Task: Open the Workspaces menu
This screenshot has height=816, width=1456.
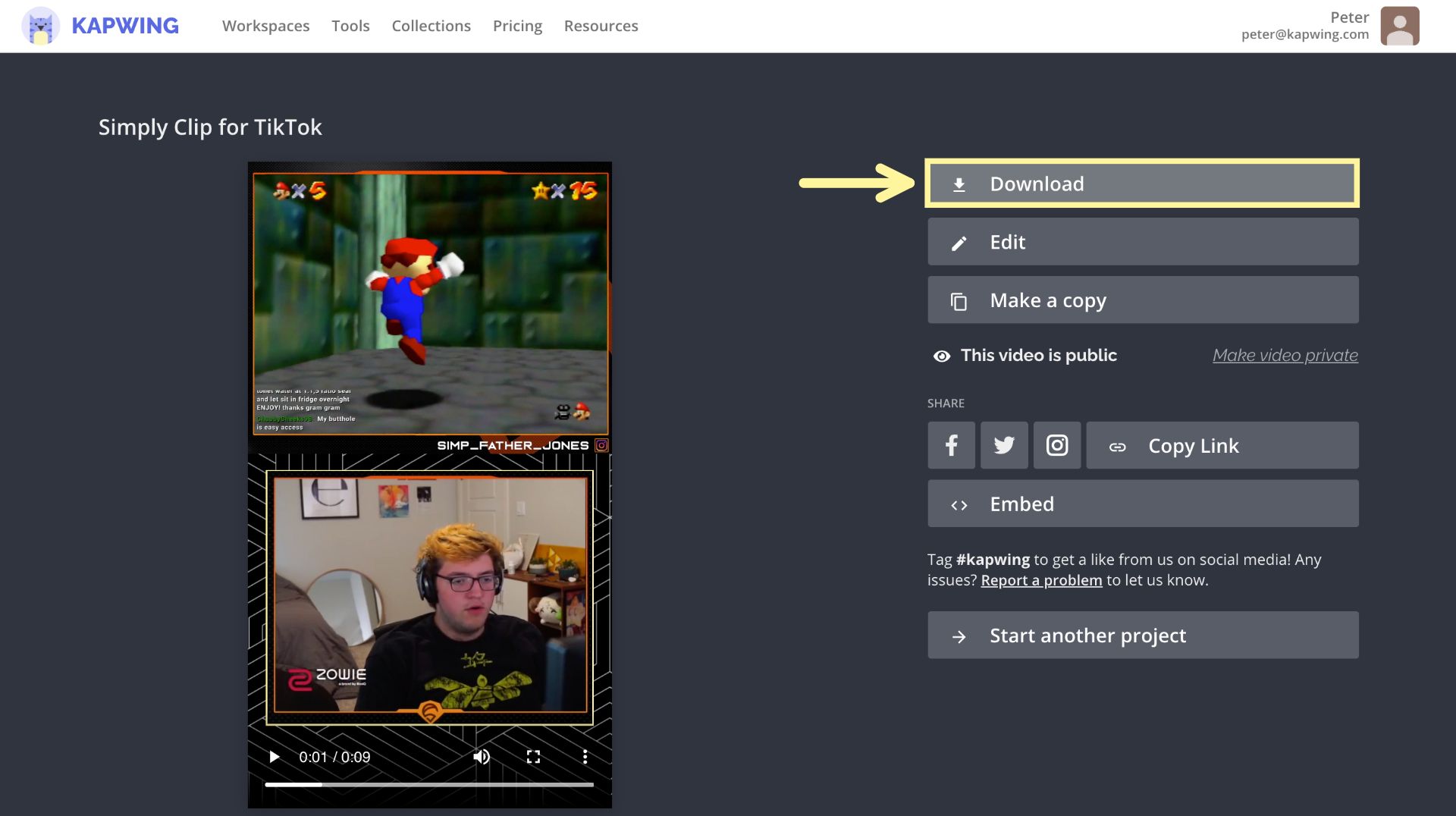Action: [265, 26]
